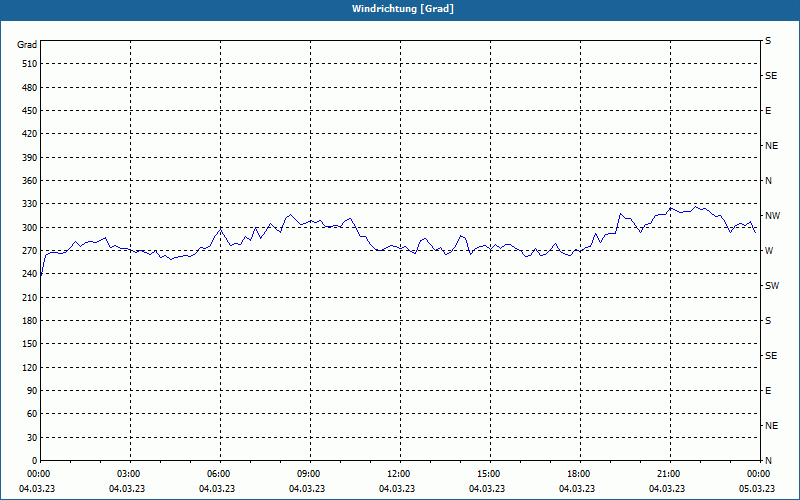Click the 12:00 time axis label

pyautogui.click(x=398, y=474)
